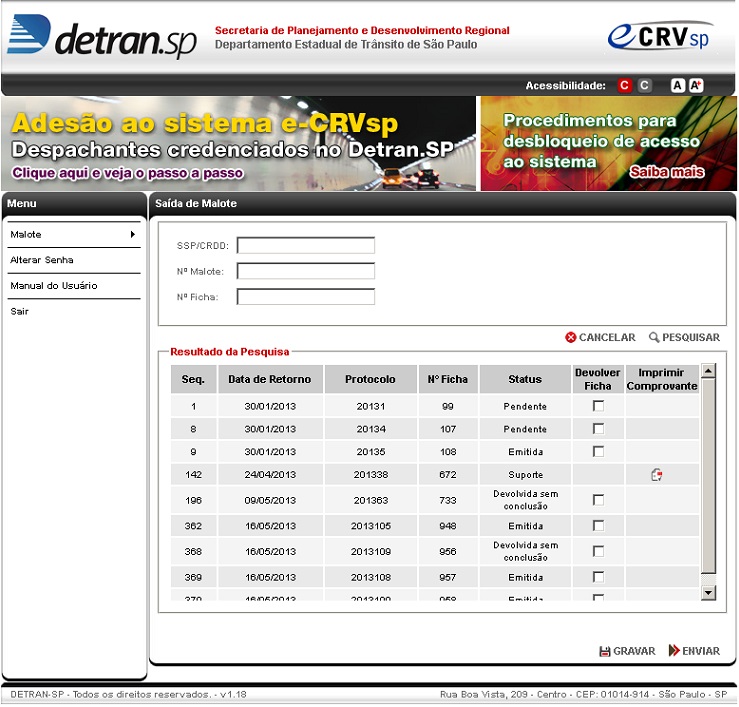Open the Adesão ao sistema e-CRVsp banner

238,143
